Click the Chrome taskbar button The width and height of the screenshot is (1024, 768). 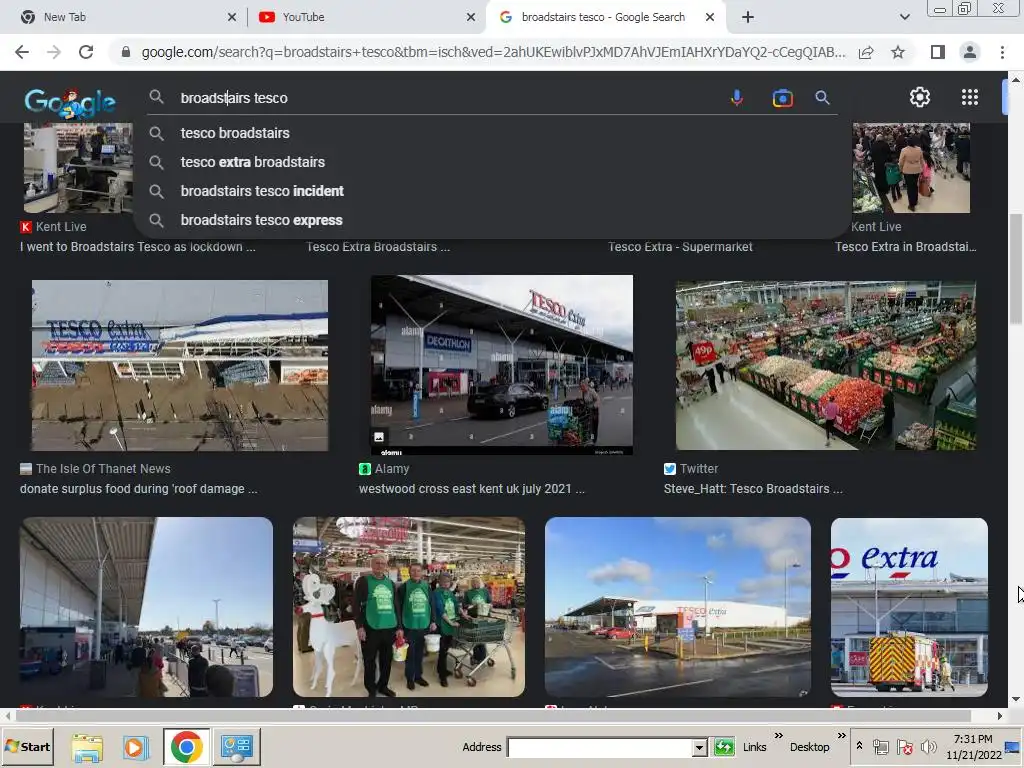coord(187,746)
